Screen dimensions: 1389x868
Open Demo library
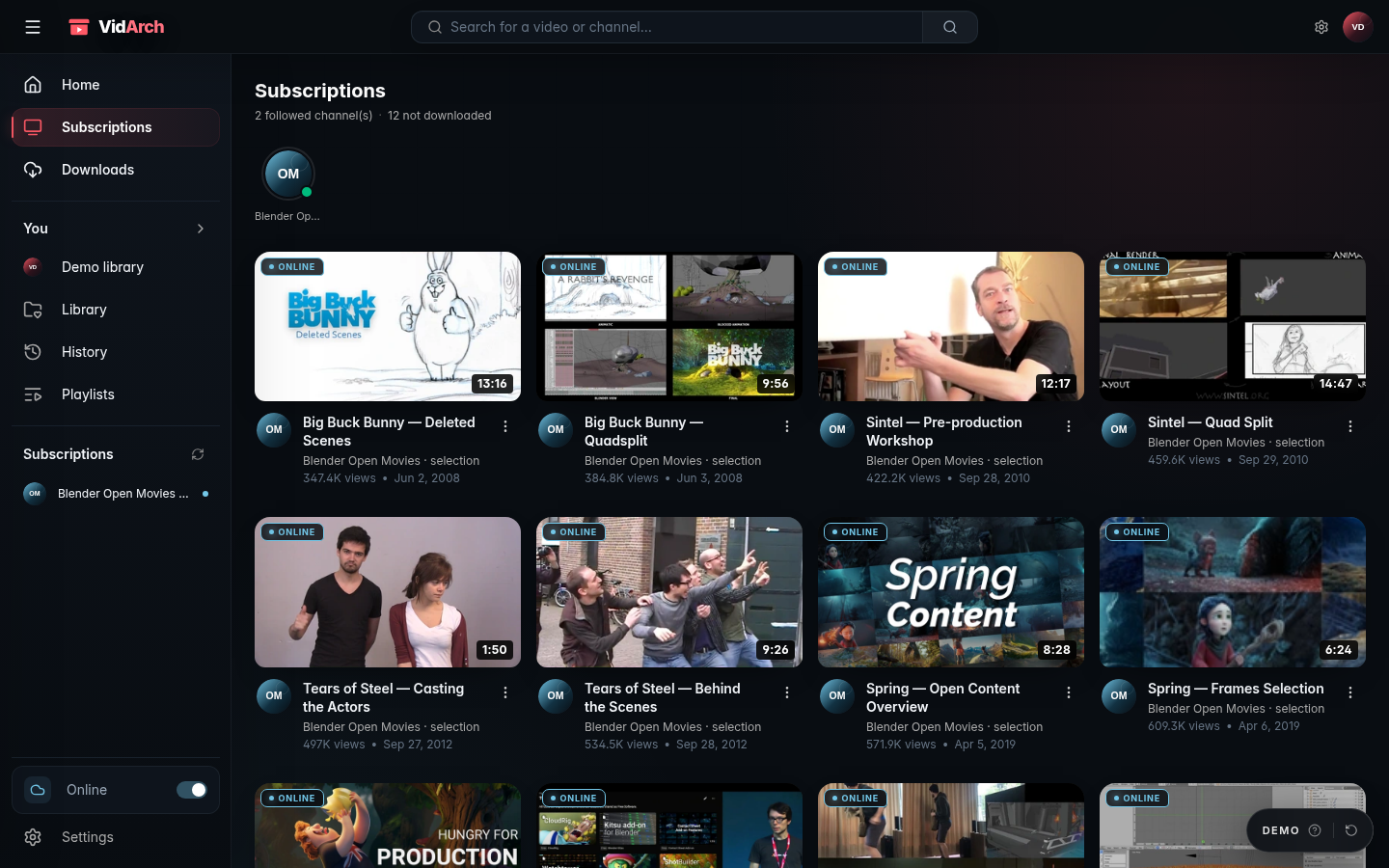pos(116,267)
